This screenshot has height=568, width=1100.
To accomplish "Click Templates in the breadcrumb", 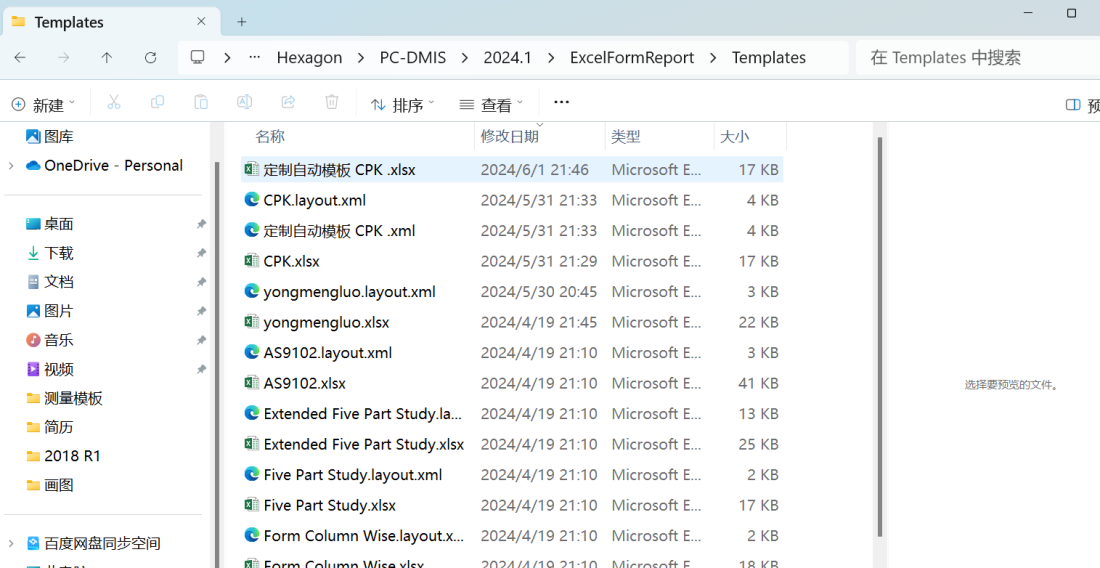I will click(x=769, y=58).
